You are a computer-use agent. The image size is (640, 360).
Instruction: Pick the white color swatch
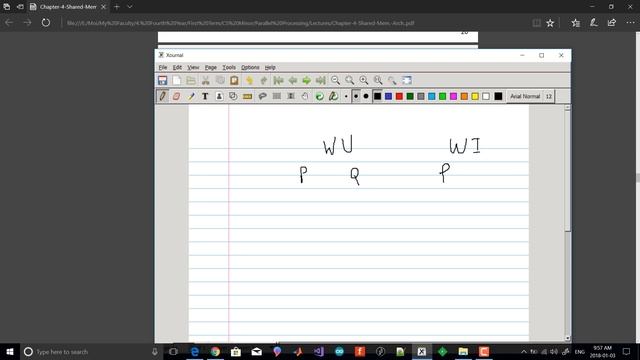[486, 96]
